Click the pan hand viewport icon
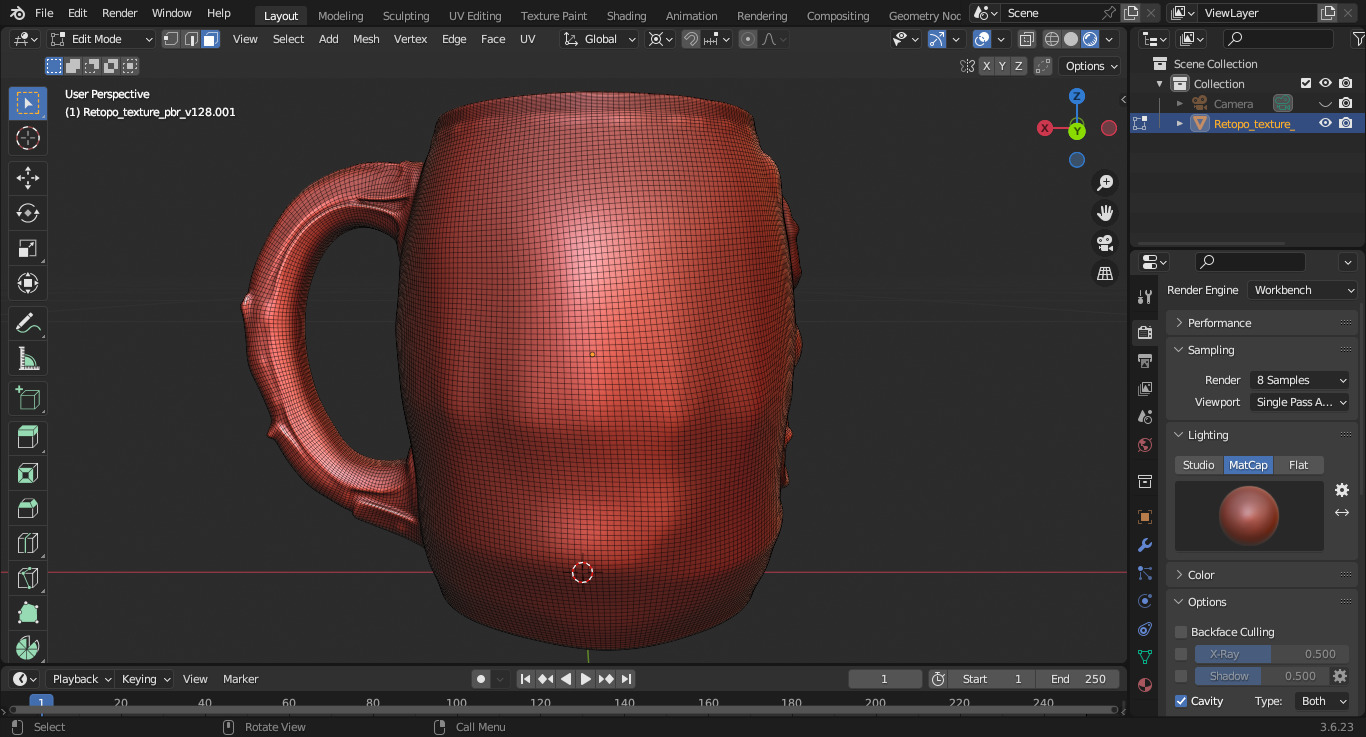The width and height of the screenshot is (1366, 737). [x=1105, y=213]
